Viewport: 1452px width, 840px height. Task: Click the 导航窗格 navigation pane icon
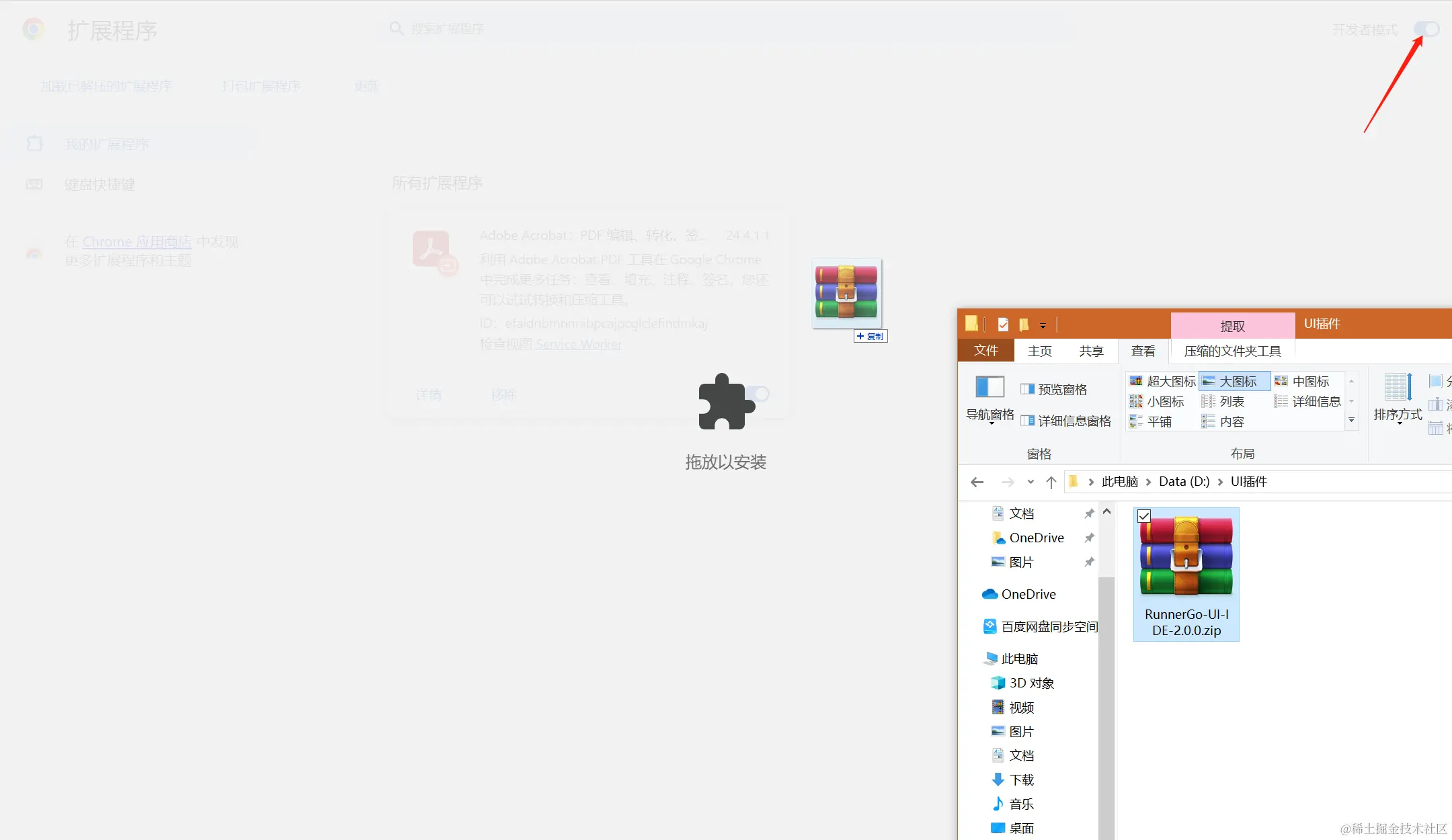tap(990, 388)
